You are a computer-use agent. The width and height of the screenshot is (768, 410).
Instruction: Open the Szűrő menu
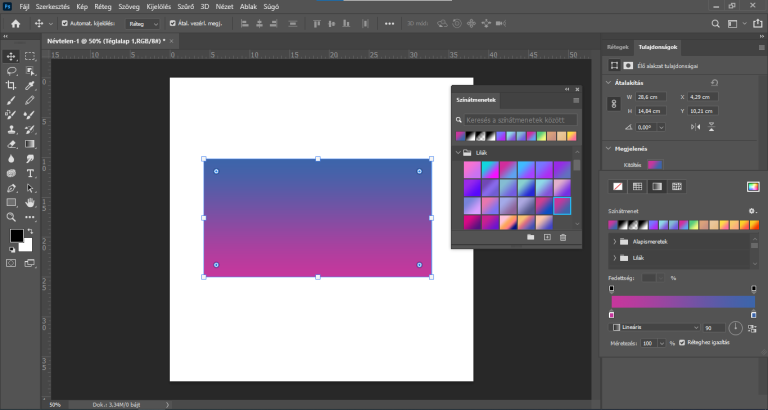(x=186, y=7)
